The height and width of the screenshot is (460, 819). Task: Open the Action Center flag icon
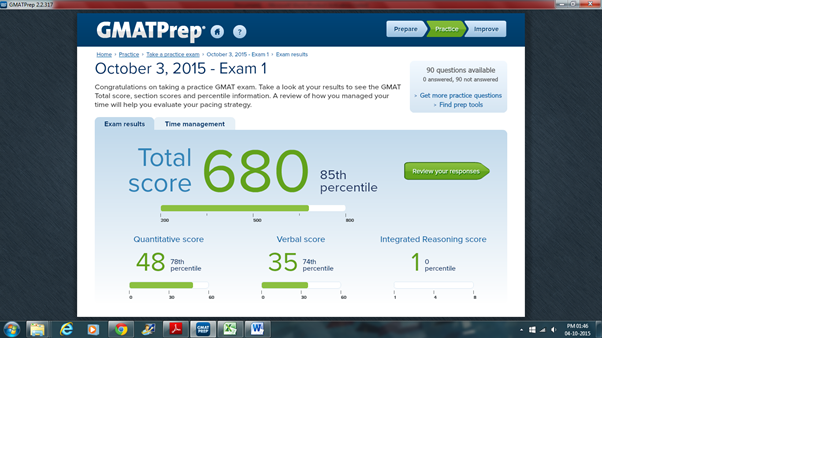[532, 330]
